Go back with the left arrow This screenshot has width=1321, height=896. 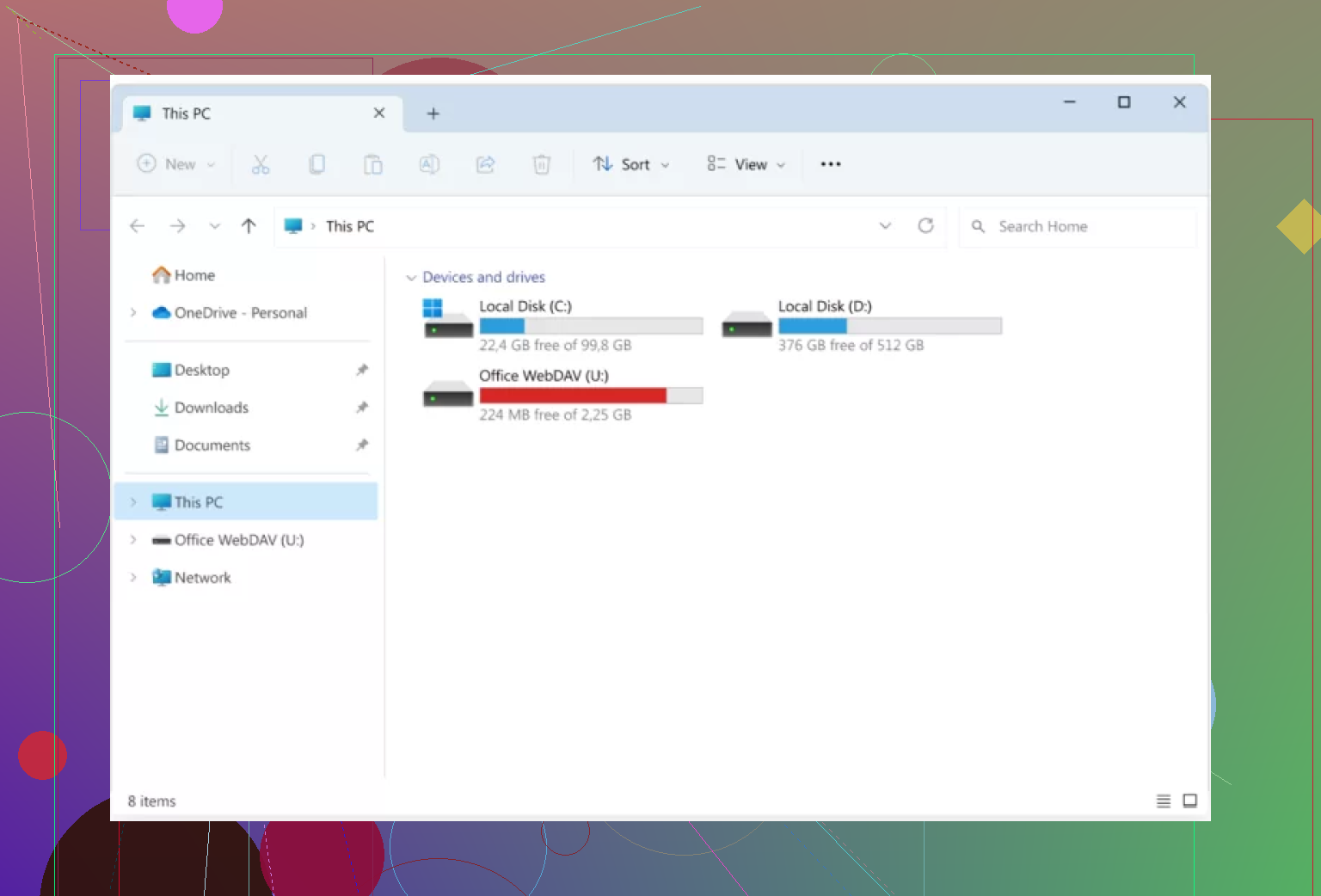(x=137, y=226)
